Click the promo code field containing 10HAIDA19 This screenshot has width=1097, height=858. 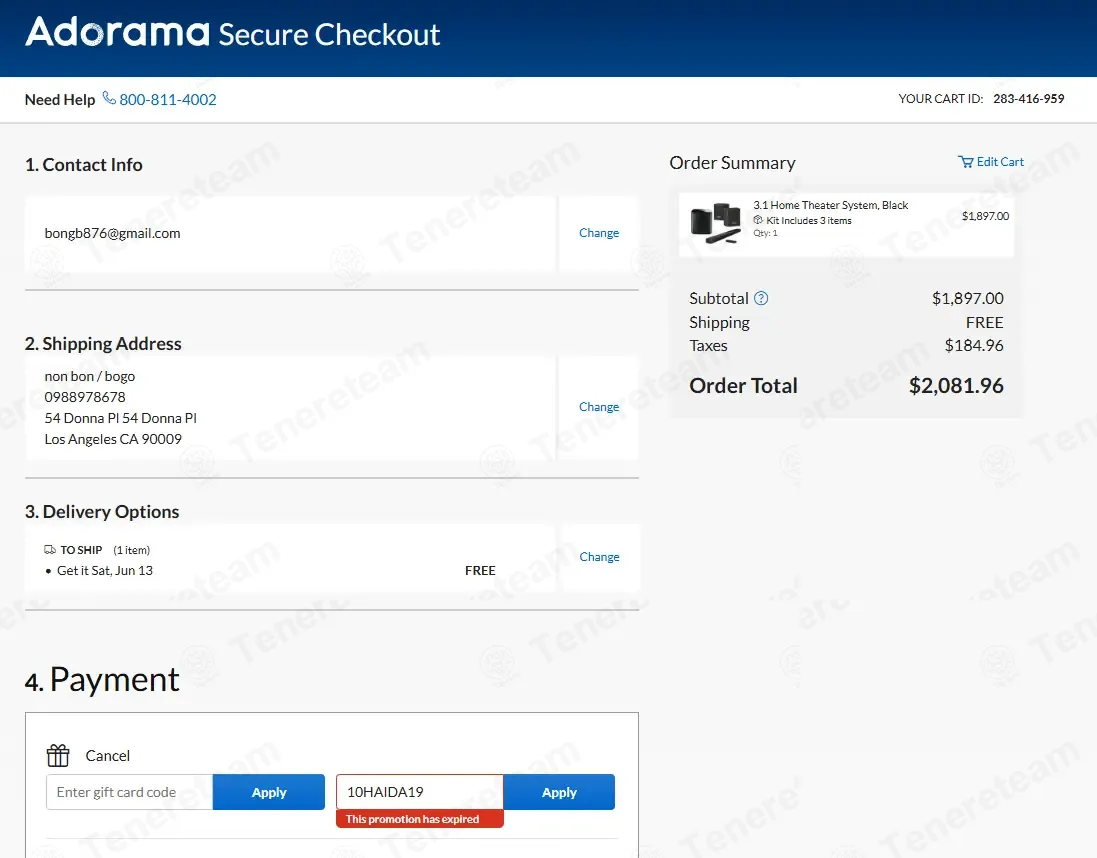[420, 792]
